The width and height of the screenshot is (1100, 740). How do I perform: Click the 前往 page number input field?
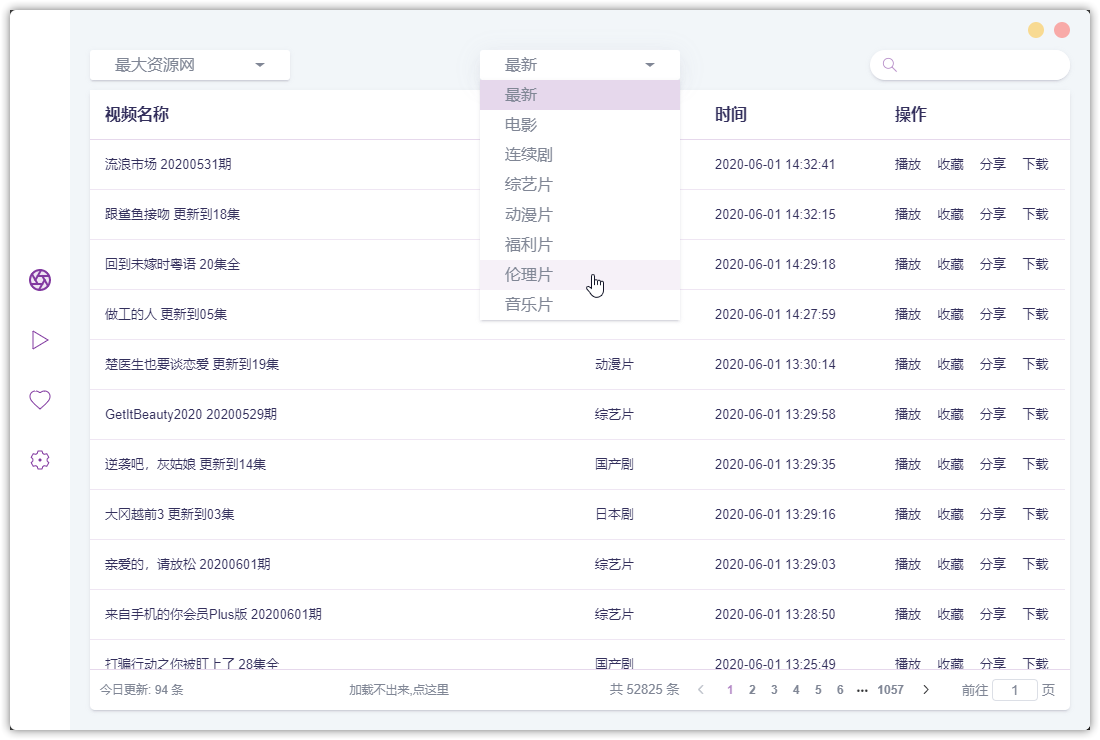pyautogui.click(x=1014, y=690)
